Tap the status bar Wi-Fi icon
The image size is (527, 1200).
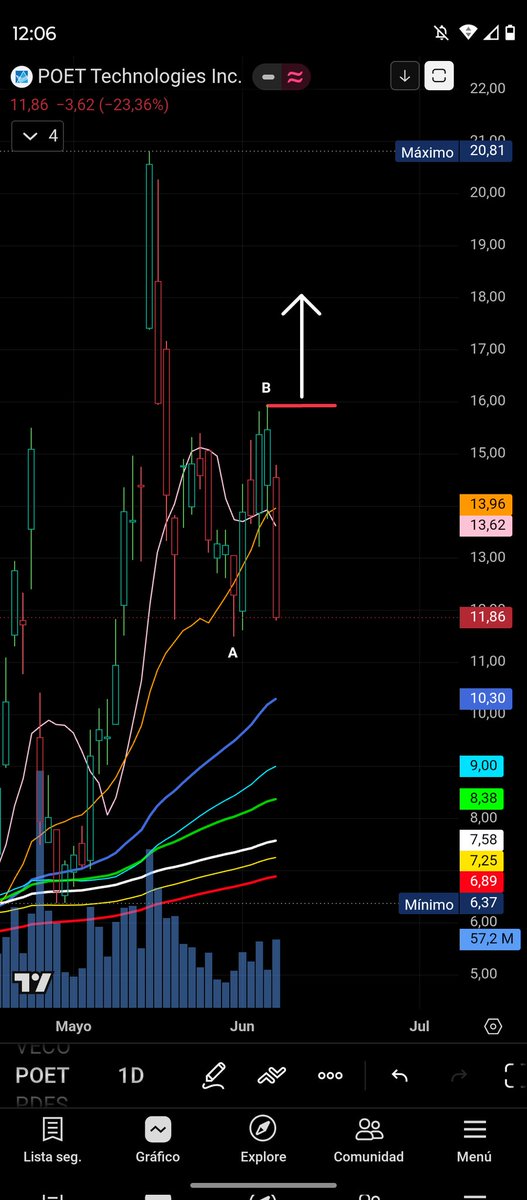click(x=467, y=33)
